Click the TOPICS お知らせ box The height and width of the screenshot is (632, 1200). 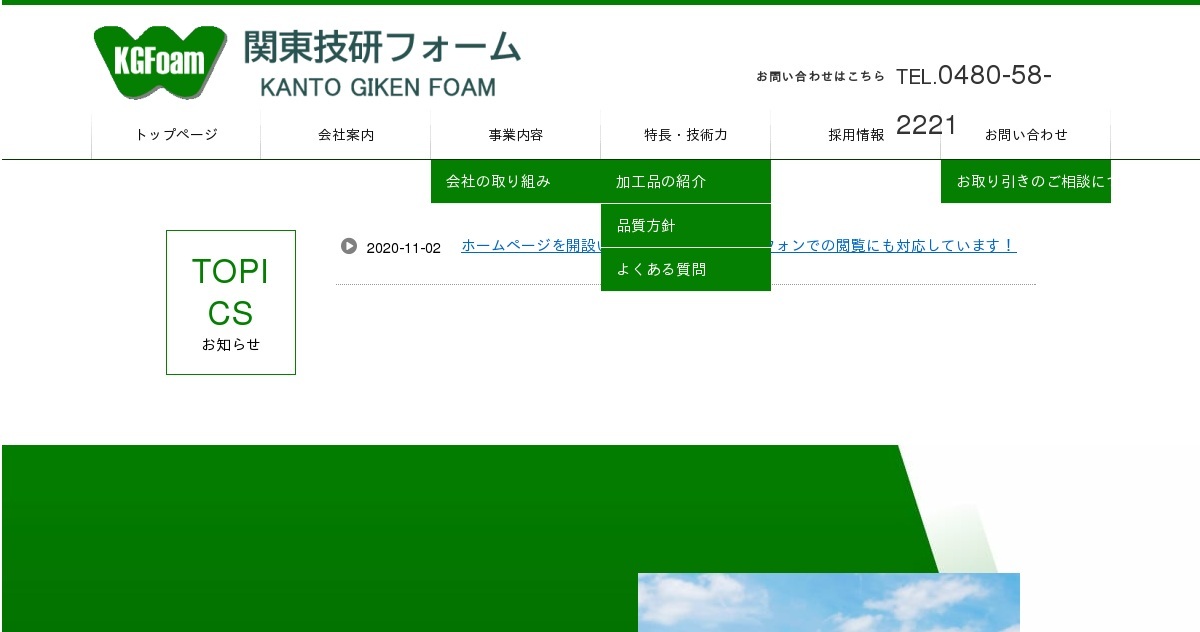(x=230, y=302)
